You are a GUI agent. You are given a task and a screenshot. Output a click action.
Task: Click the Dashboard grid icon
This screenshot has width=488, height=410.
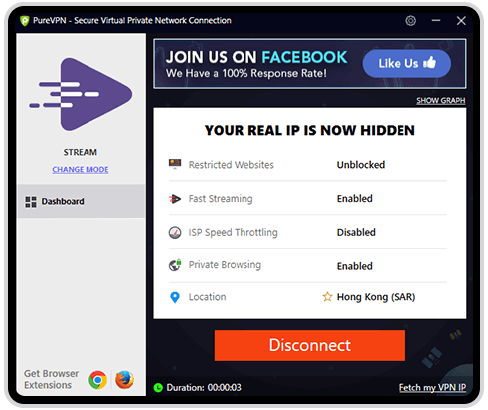(31, 202)
